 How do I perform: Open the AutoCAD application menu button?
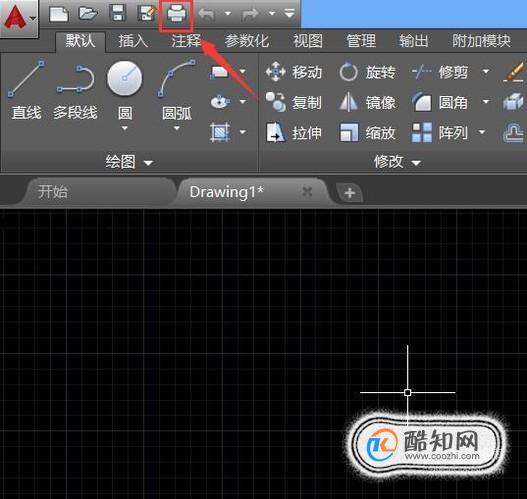[x=19, y=17]
